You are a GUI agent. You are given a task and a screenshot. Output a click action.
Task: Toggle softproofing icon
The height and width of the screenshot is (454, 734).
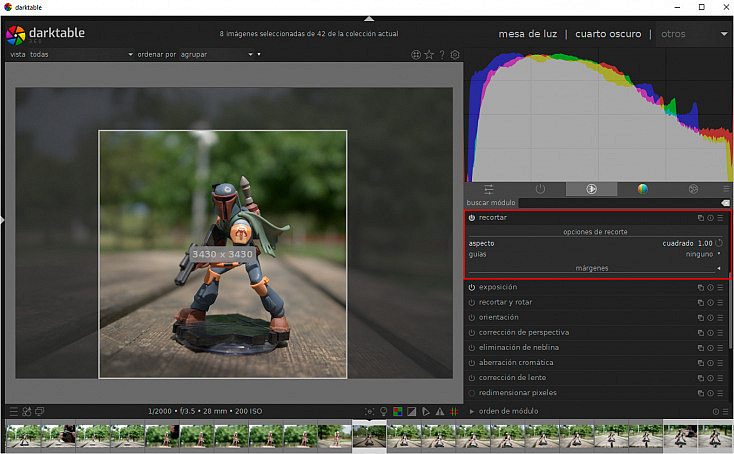pyautogui.click(x=426, y=411)
